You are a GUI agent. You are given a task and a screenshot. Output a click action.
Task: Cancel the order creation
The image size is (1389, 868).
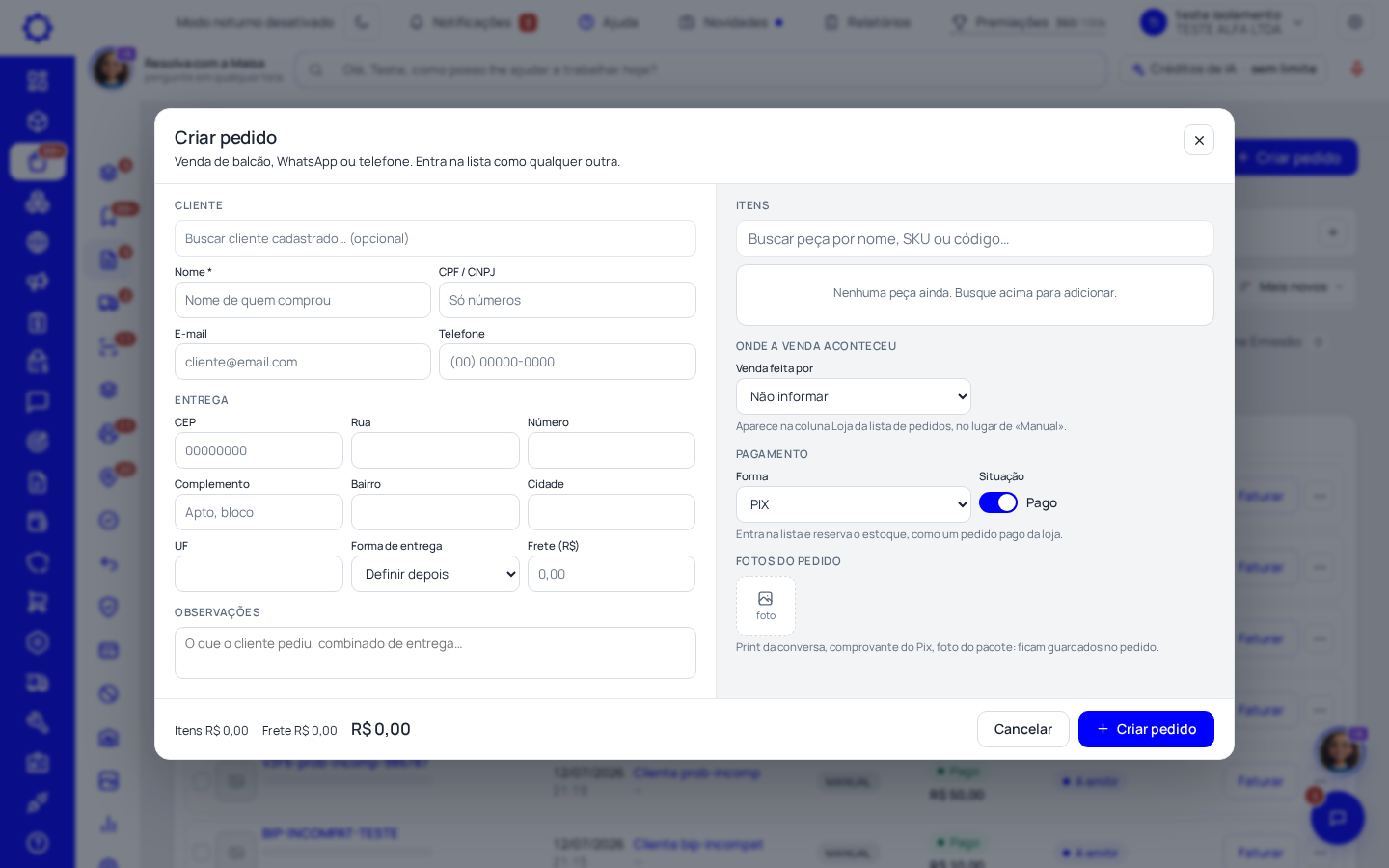pyautogui.click(x=1023, y=729)
